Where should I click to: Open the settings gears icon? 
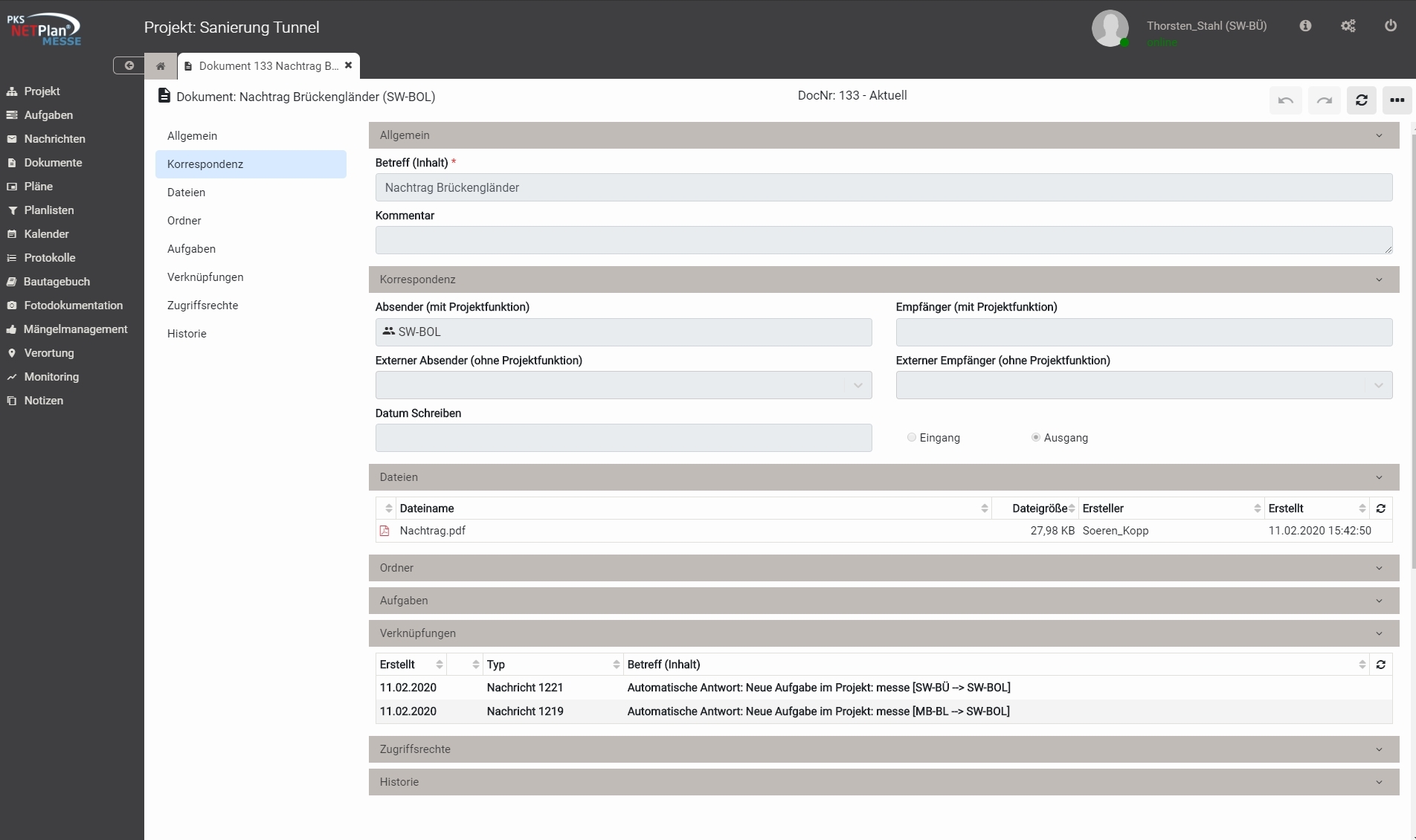(1348, 26)
